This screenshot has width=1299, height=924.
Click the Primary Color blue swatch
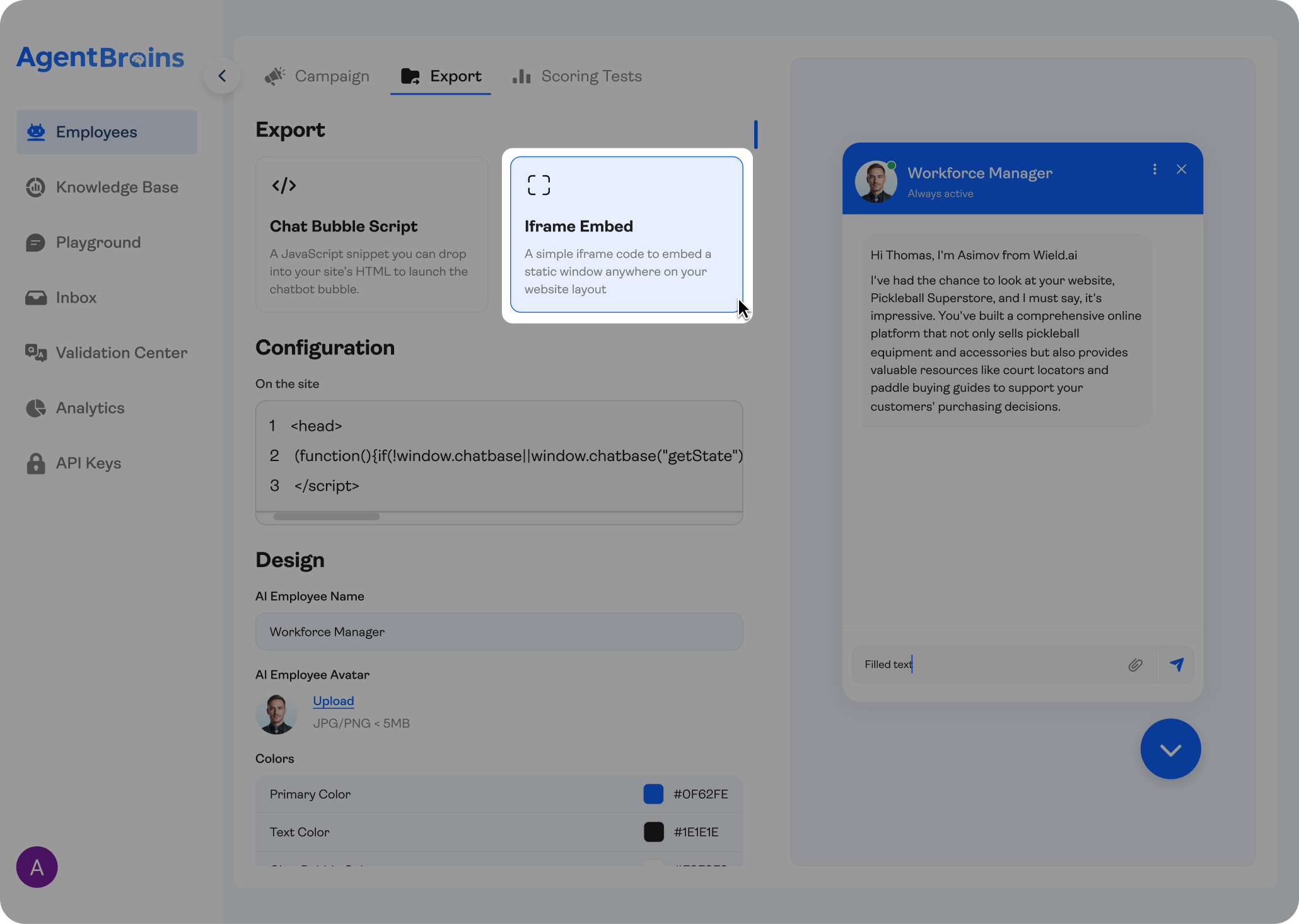coord(653,794)
